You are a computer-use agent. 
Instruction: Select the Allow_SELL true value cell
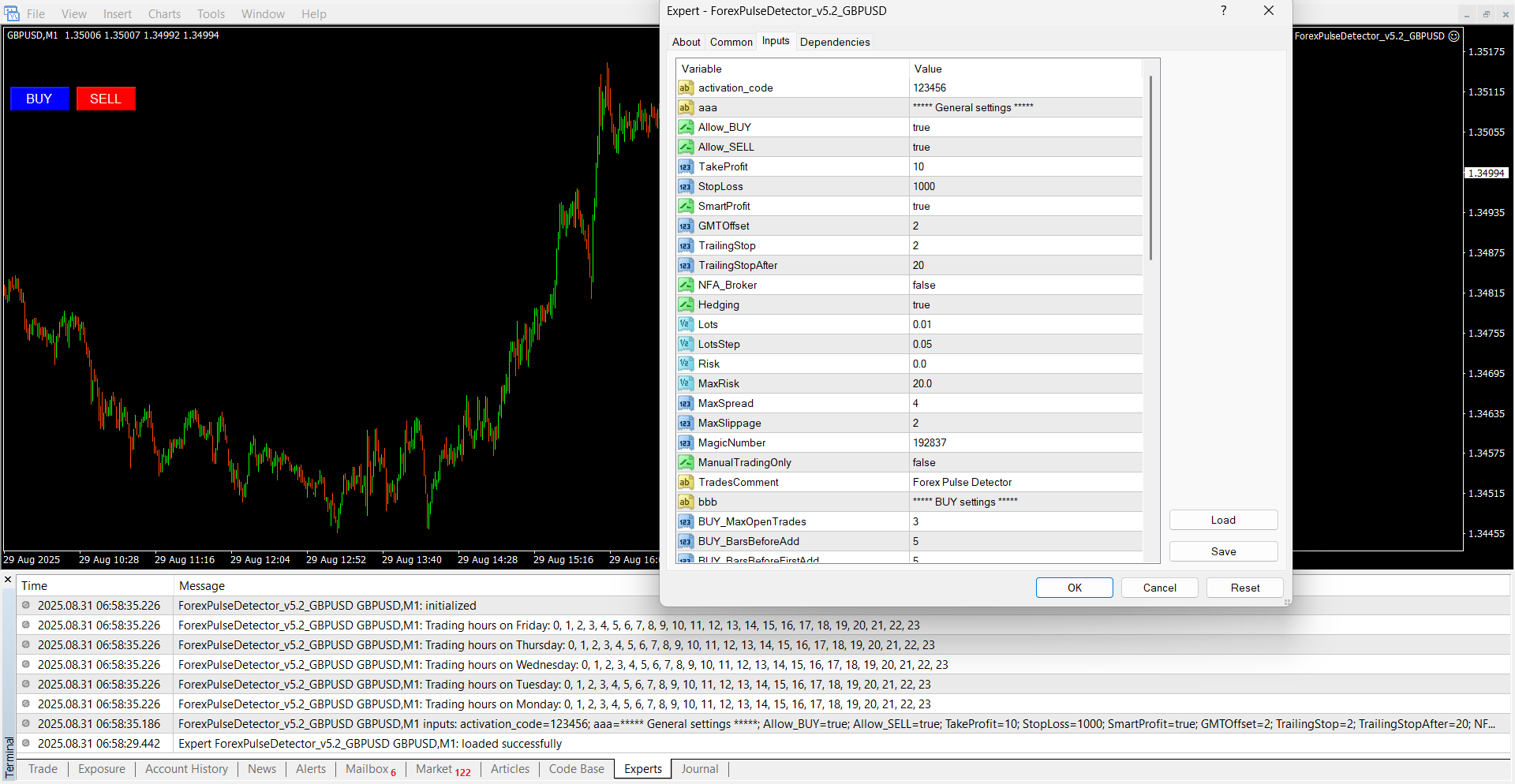[x=1026, y=147]
